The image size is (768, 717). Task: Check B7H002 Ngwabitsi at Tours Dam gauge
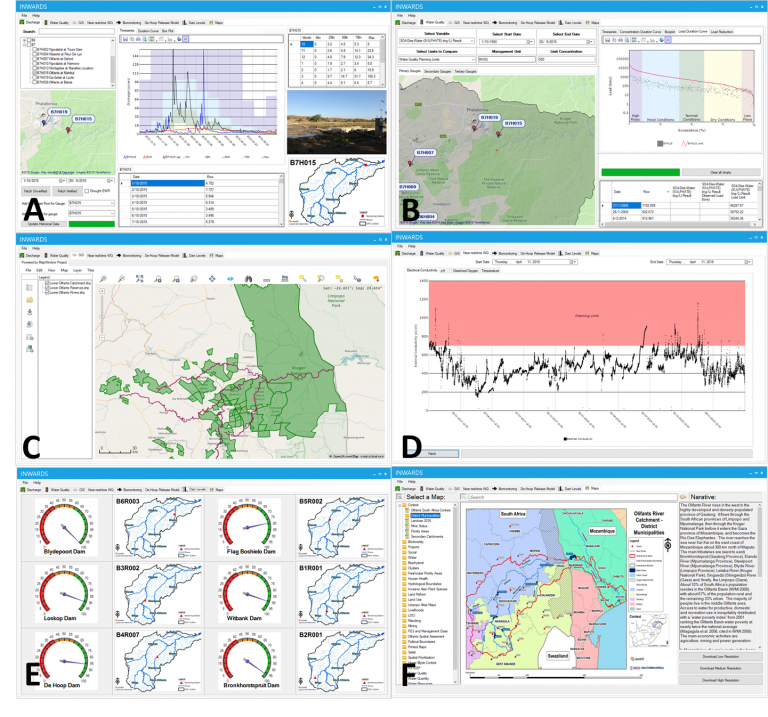coord(35,49)
